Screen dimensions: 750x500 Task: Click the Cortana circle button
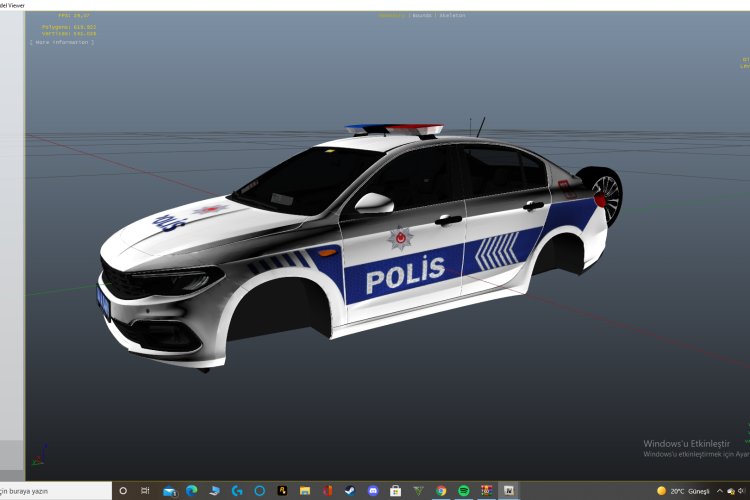[x=124, y=491]
